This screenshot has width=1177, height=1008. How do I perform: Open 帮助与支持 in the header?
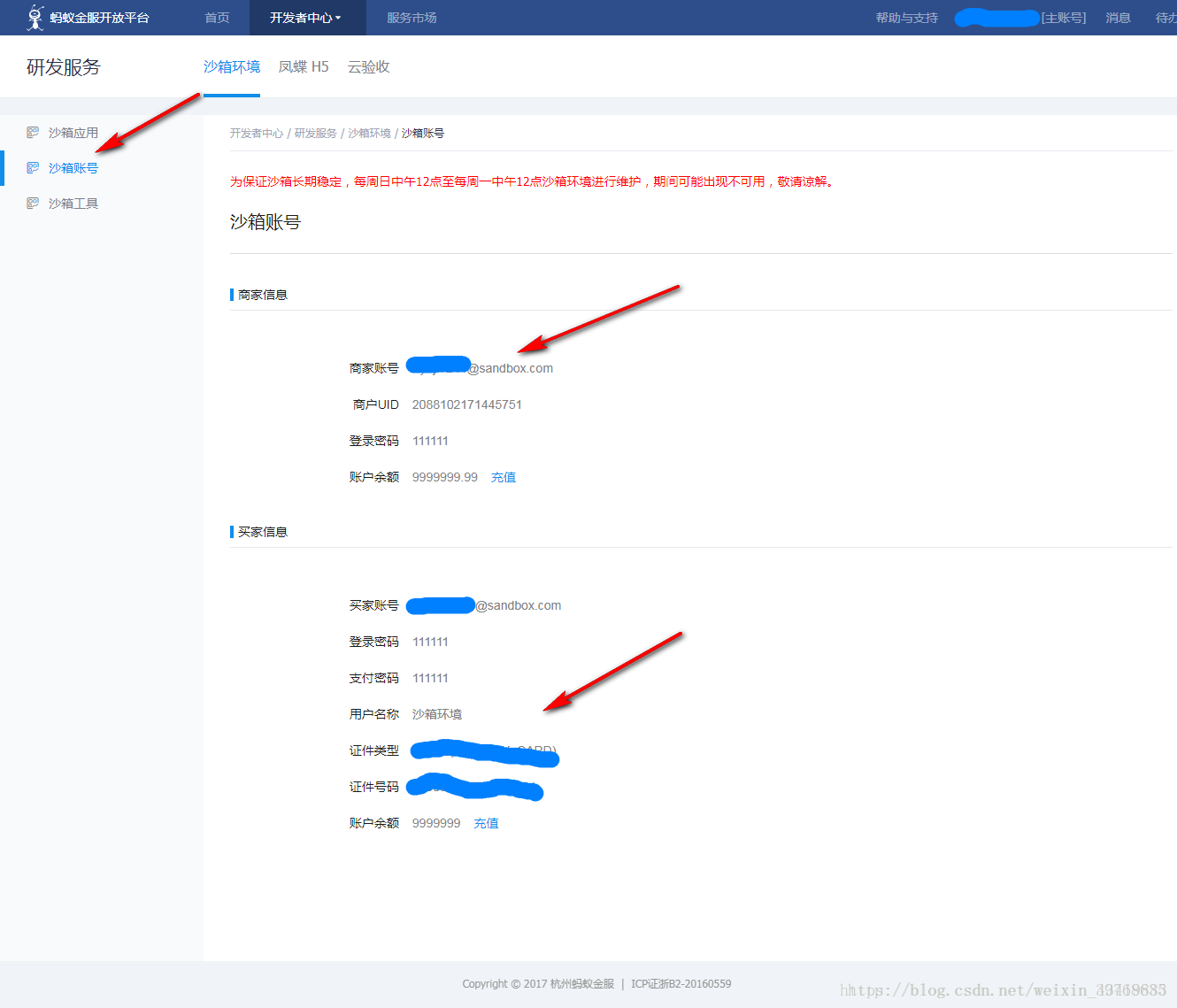coord(907,18)
